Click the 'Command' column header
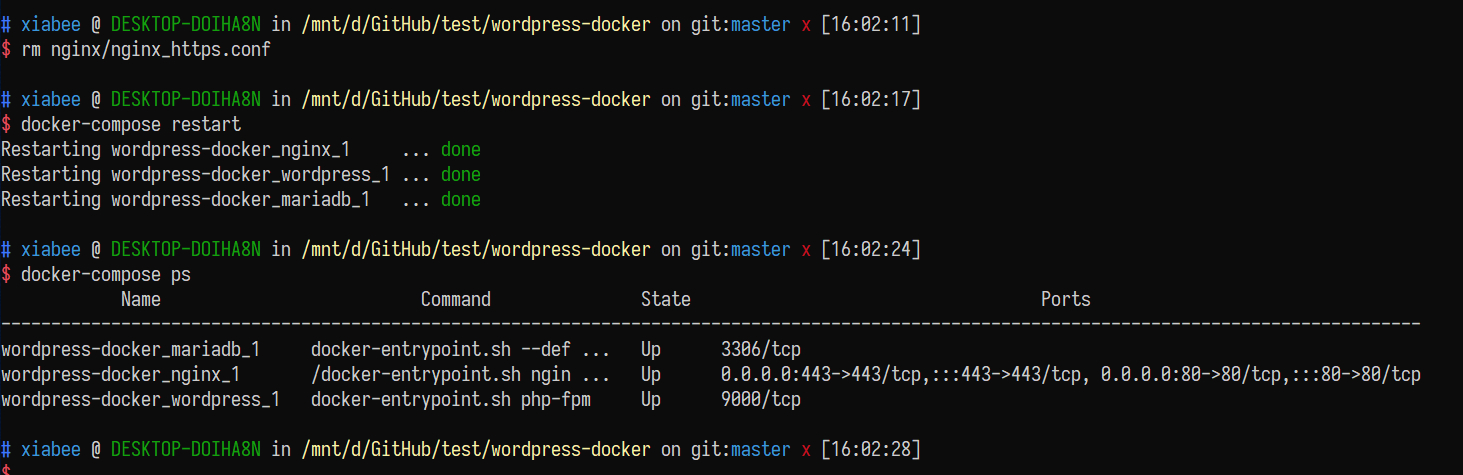This screenshot has width=1463, height=475. coord(456,299)
